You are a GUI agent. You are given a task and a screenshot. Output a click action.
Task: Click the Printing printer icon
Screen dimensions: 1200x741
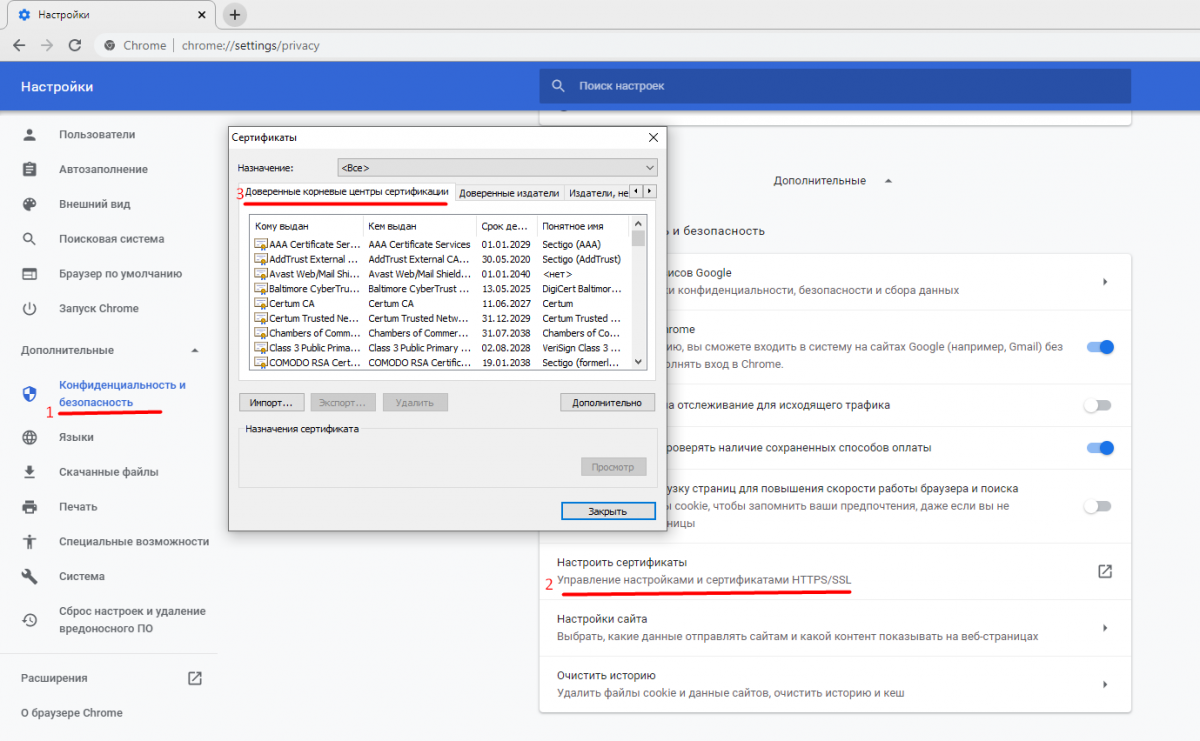click(30, 507)
